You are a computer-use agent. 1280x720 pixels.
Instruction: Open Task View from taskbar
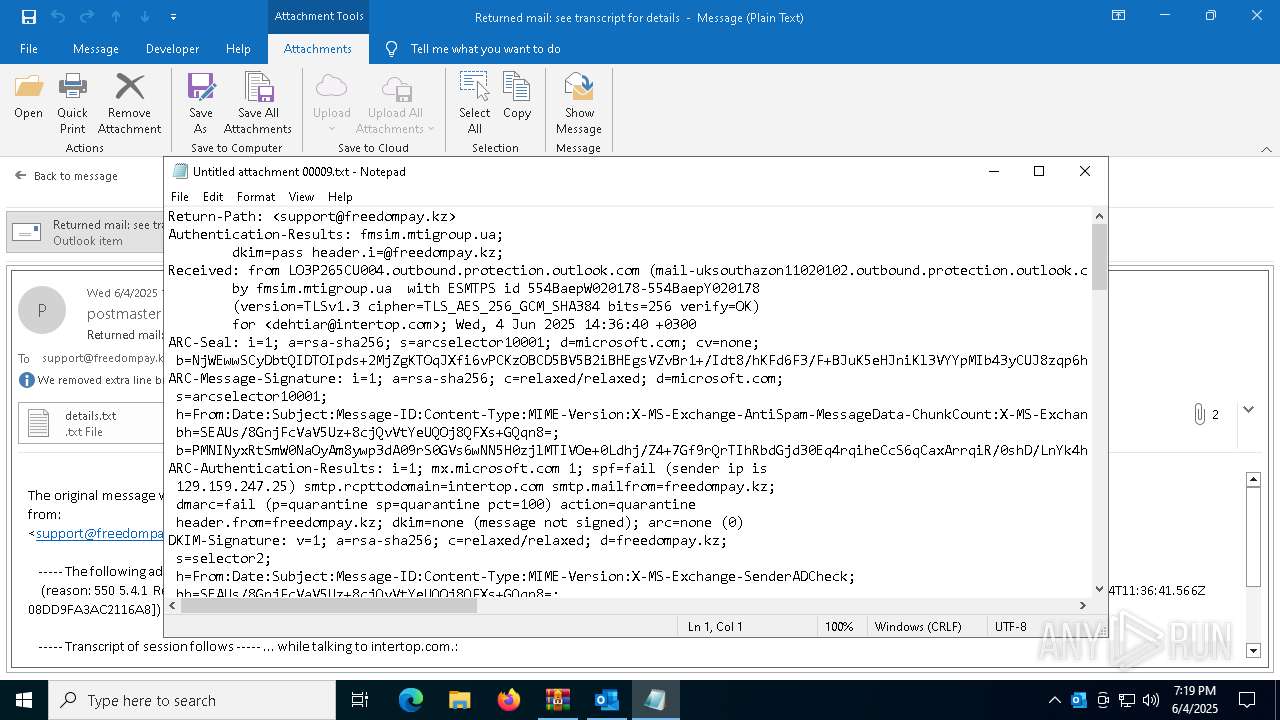[x=360, y=700]
